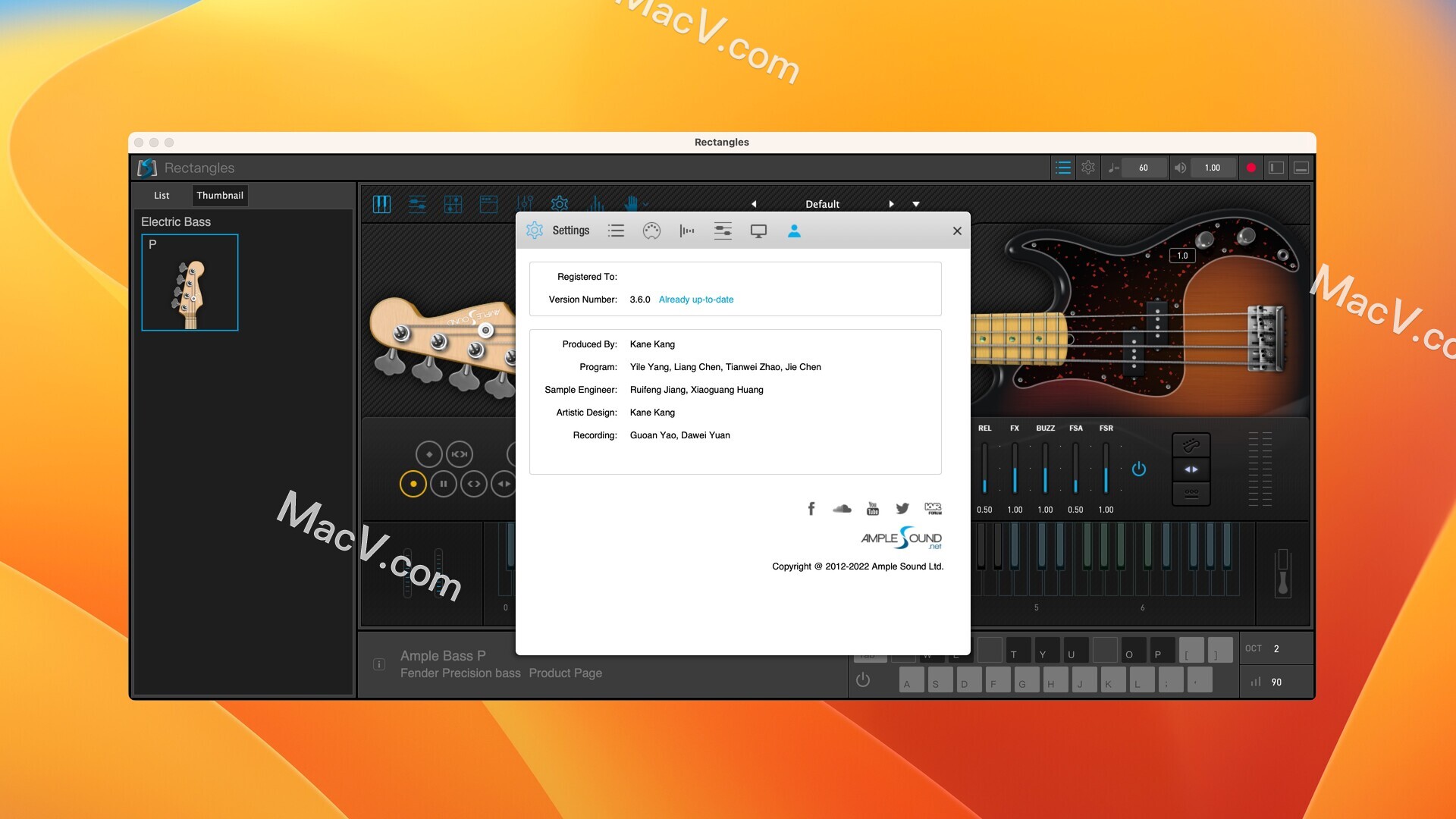Open the KVR forum icon link
The width and height of the screenshot is (1456, 819).
pos(934,508)
